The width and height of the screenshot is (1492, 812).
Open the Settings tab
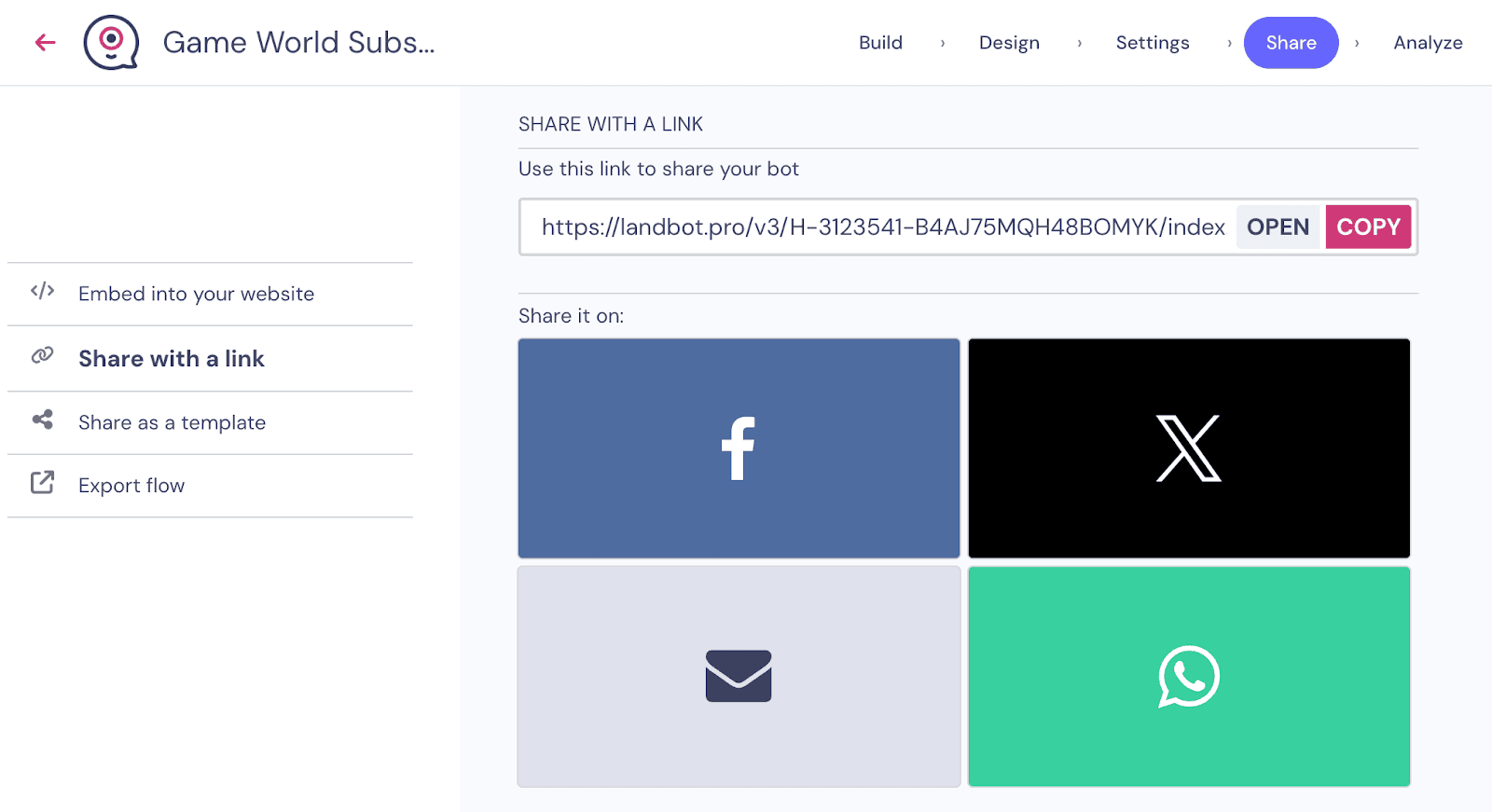(x=1153, y=43)
